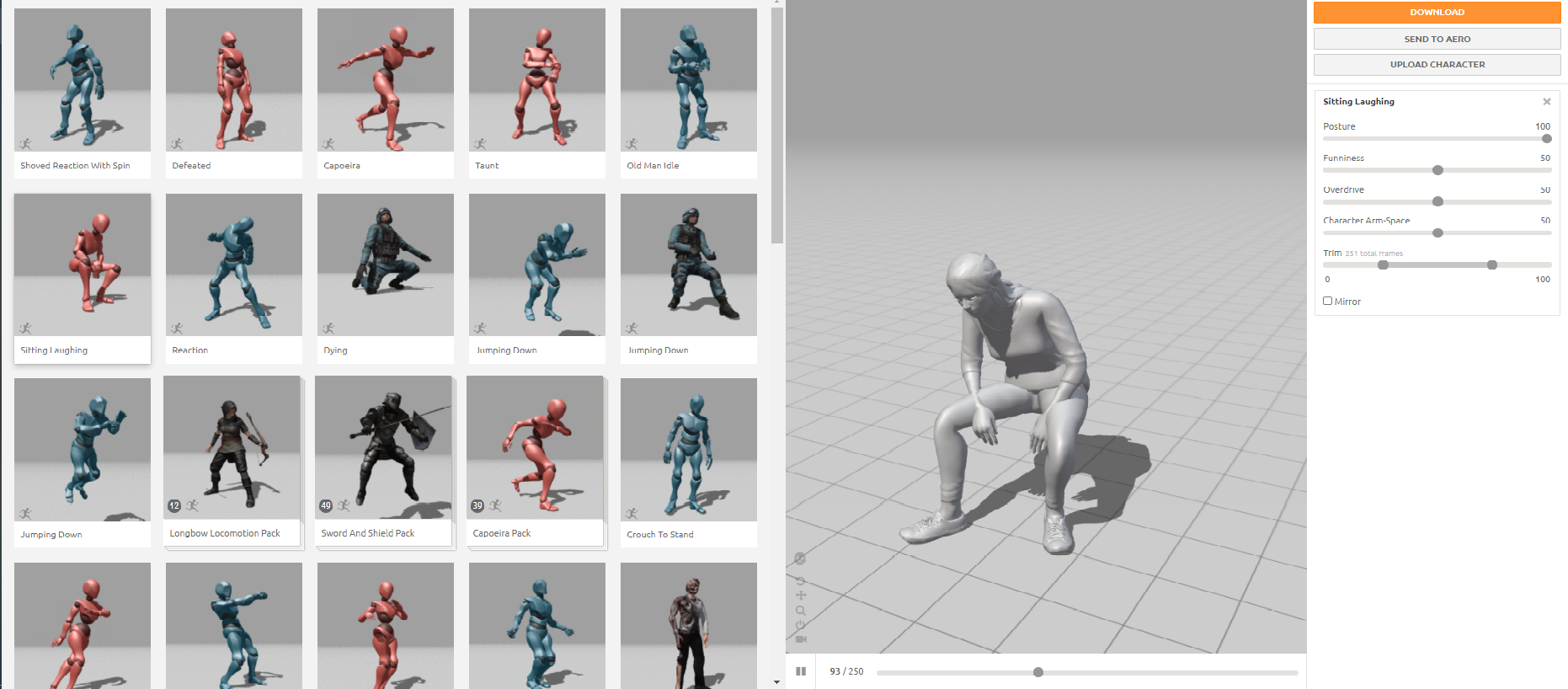Click running-man icon on Sitting Laughing card
This screenshot has height=689, width=1568.
(x=25, y=328)
